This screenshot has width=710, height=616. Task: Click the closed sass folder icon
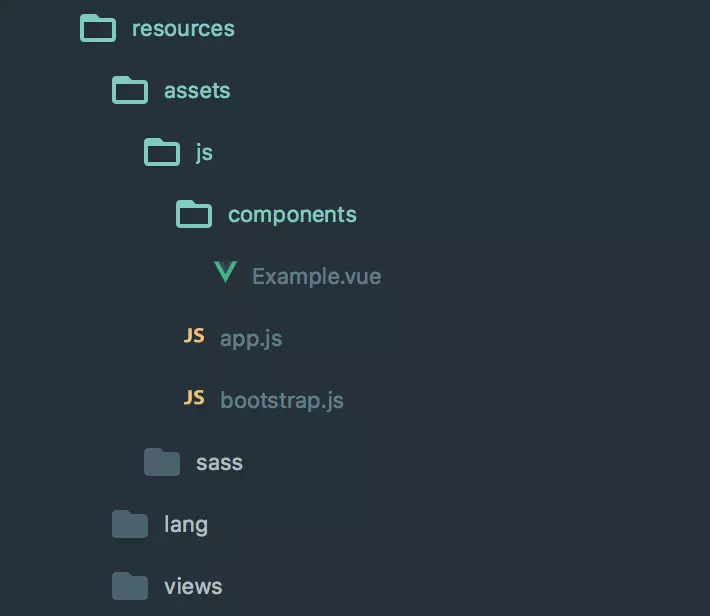click(162, 462)
